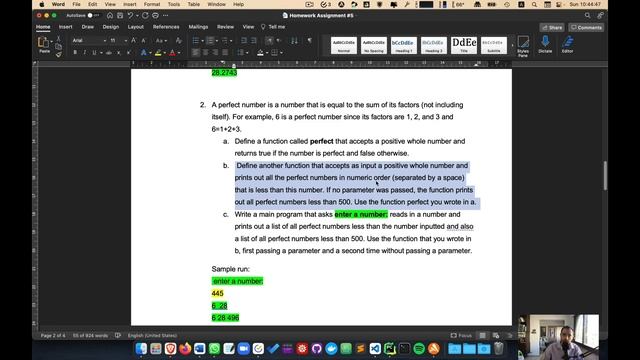The width and height of the screenshot is (640, 360).
Task: Align text to the right
Action: tap(215, 53)
